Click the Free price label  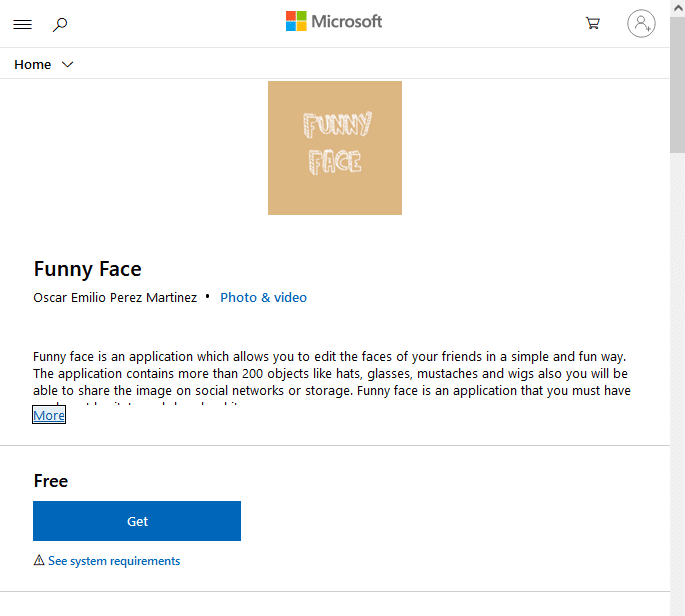(51, 481)
